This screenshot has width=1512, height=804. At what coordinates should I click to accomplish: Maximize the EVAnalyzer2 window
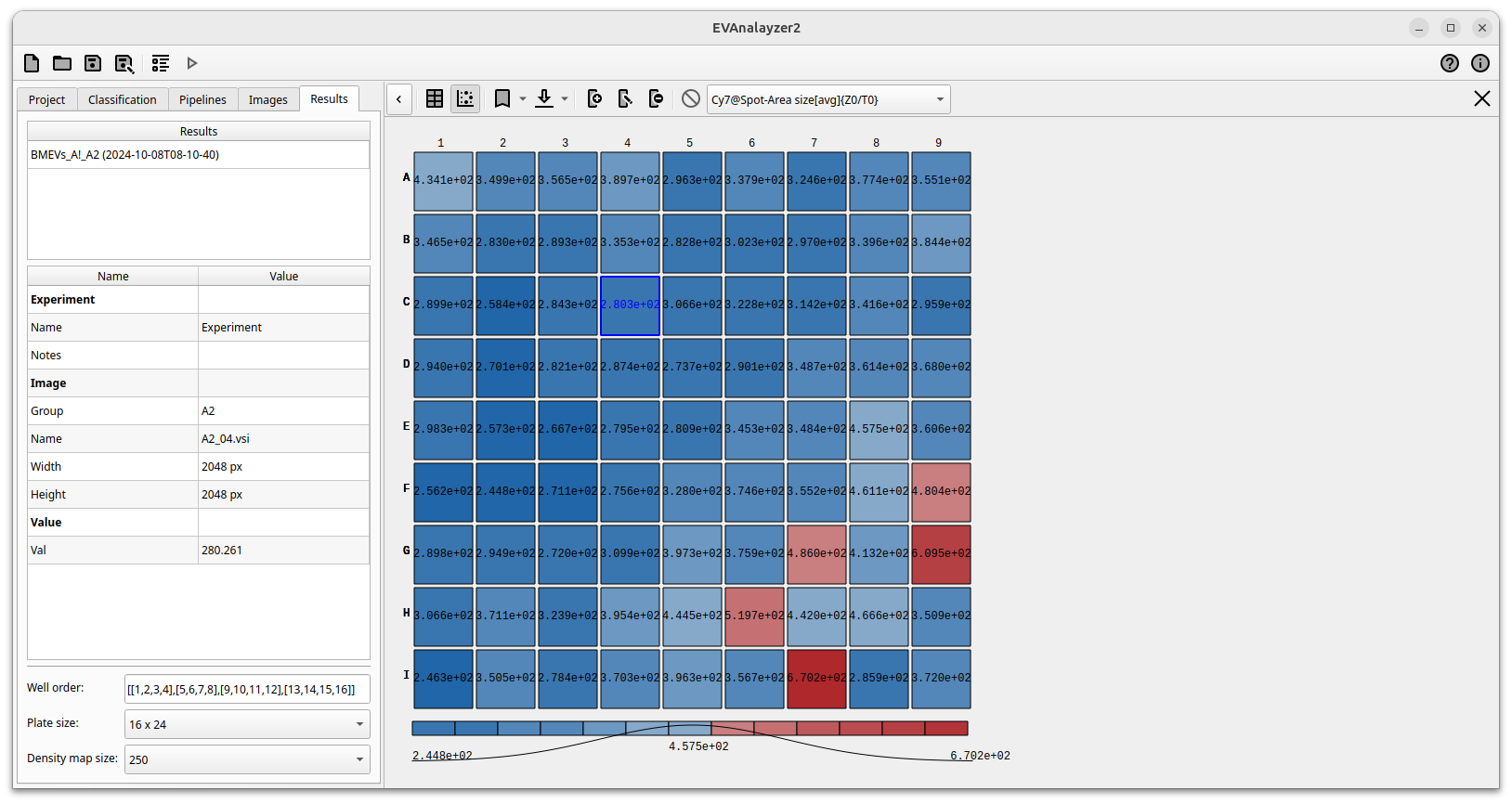tap(1451, 28)
